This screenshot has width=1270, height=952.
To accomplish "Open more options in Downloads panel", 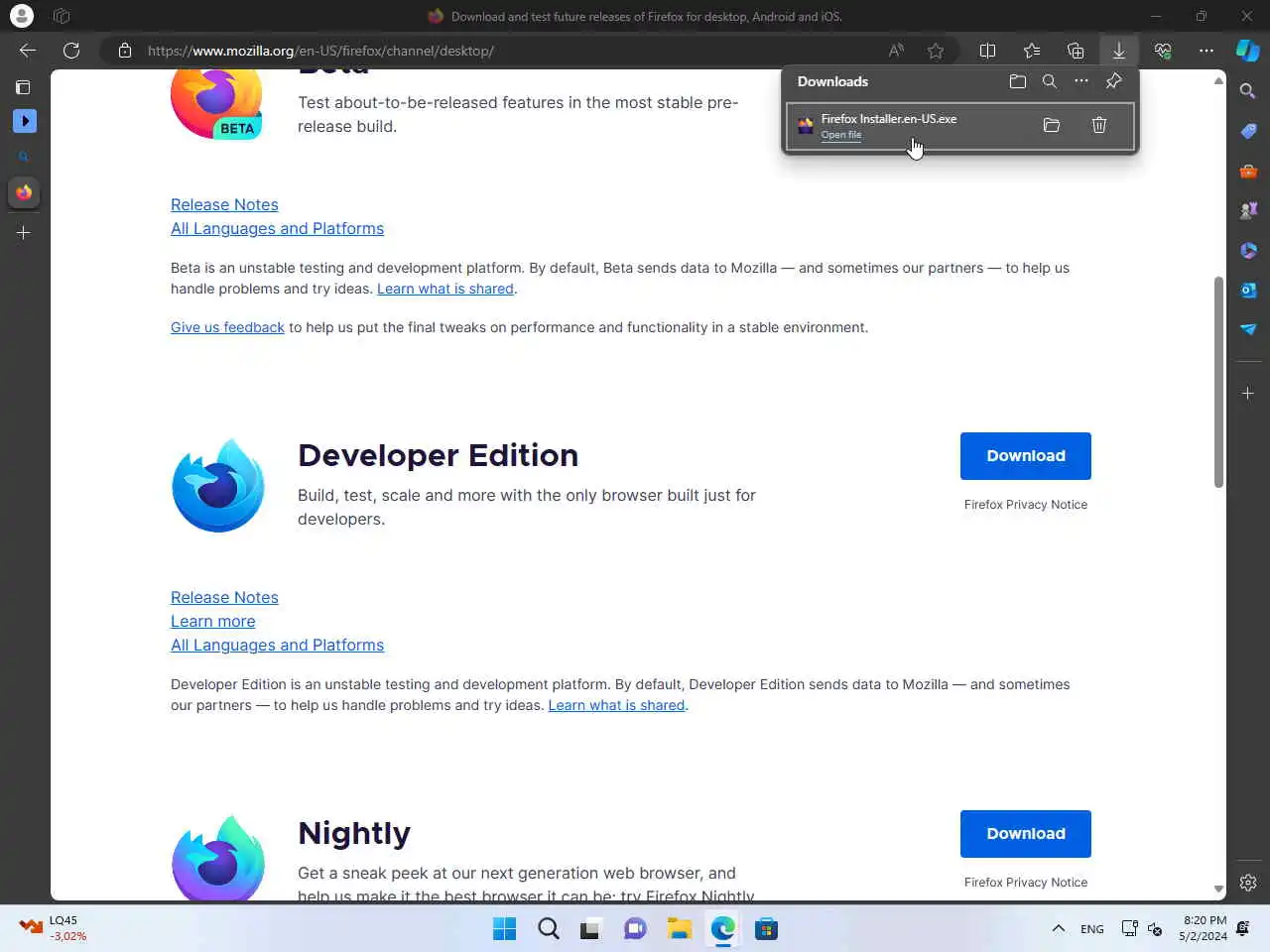I will [1081, 81].
